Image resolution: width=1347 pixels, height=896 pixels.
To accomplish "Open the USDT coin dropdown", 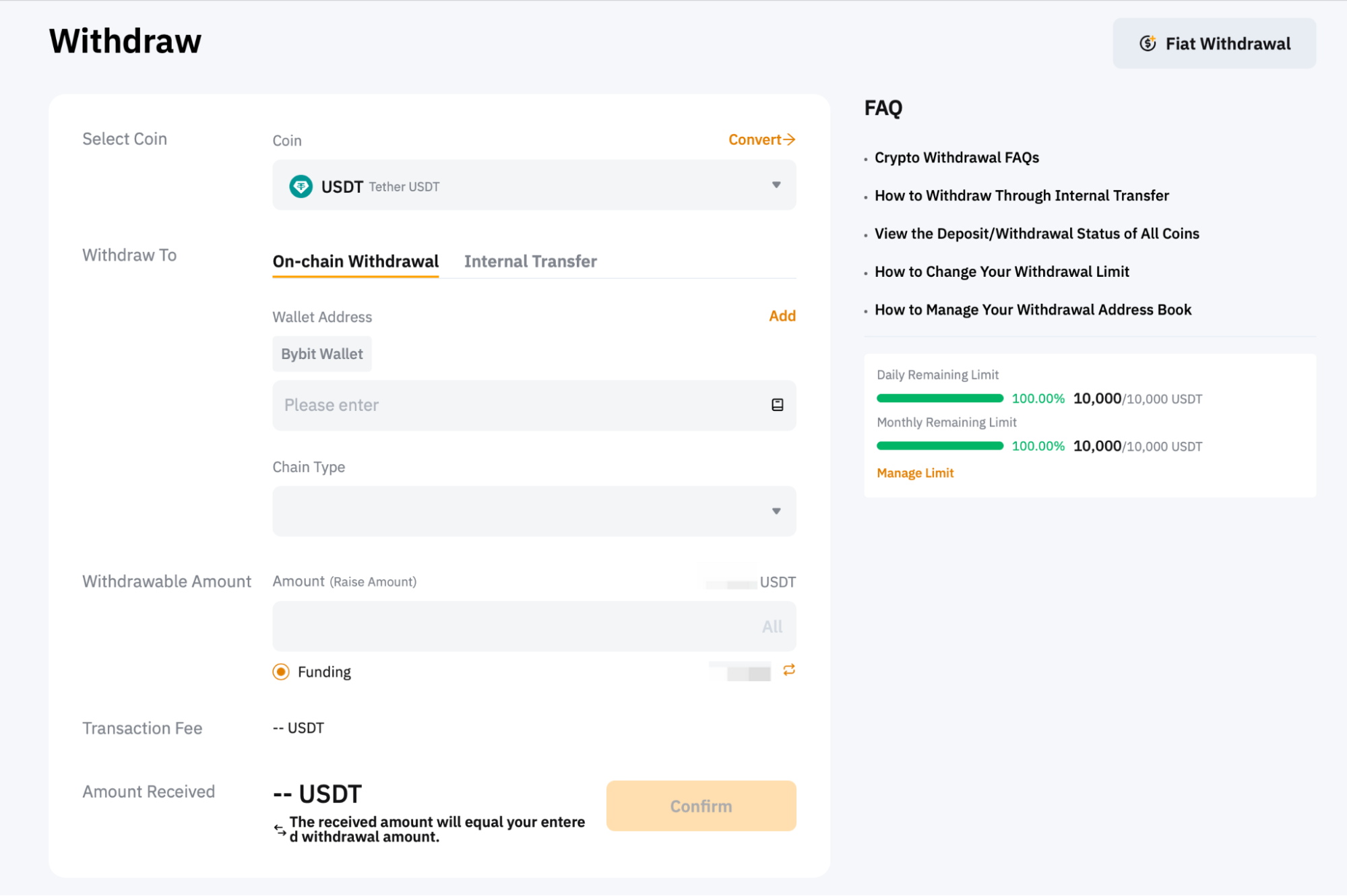I will [x=534, y=185].
